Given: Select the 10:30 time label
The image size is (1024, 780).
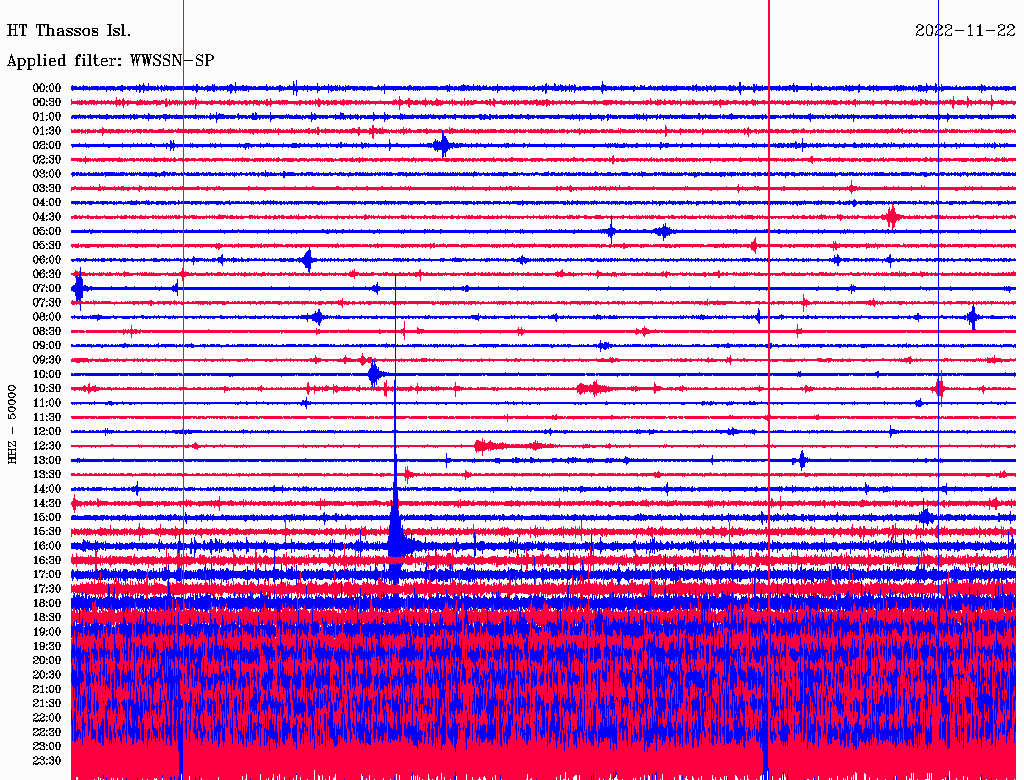Looking at the screenshot, I should 47,389.
